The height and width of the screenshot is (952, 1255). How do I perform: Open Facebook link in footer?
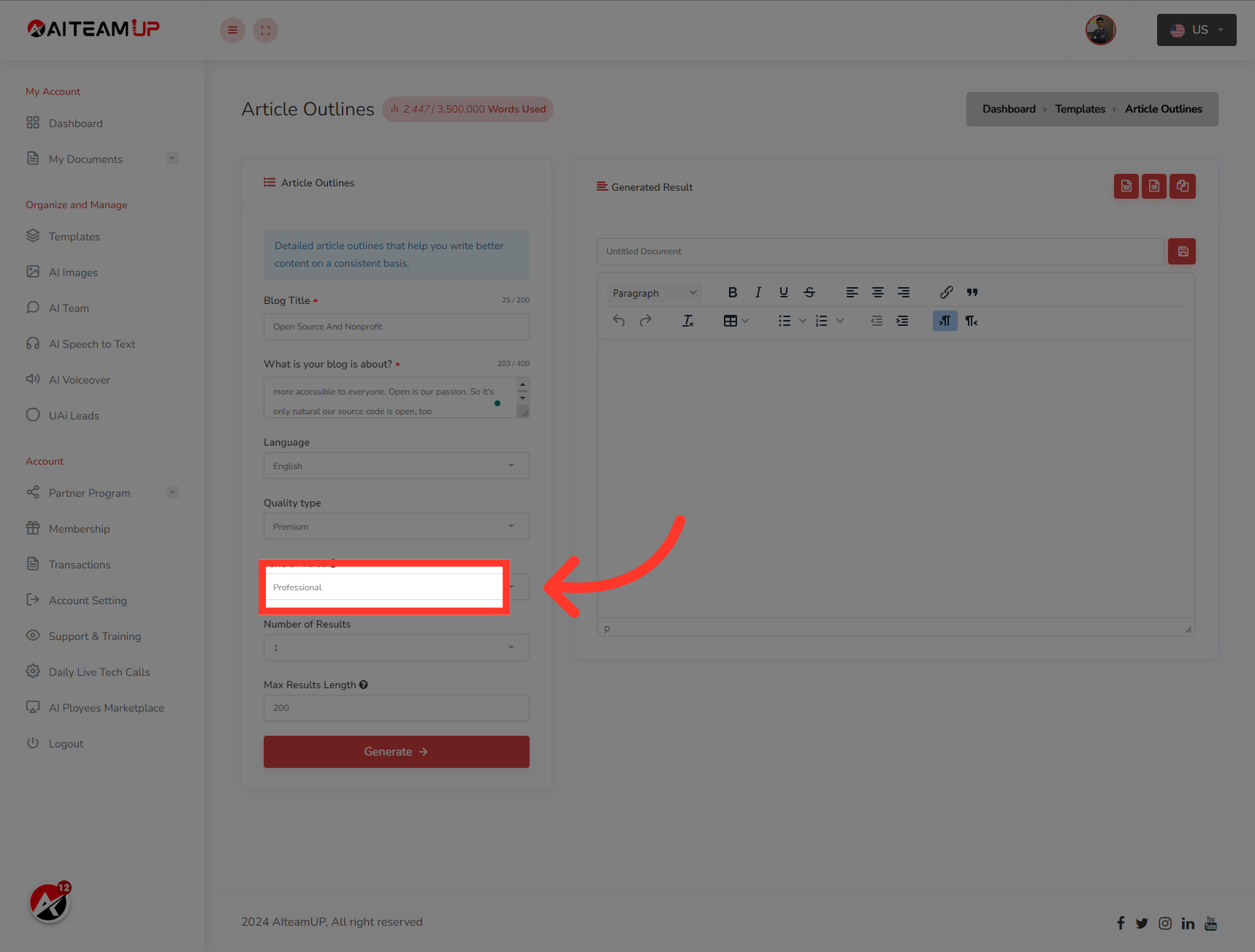click(1121, 923)
